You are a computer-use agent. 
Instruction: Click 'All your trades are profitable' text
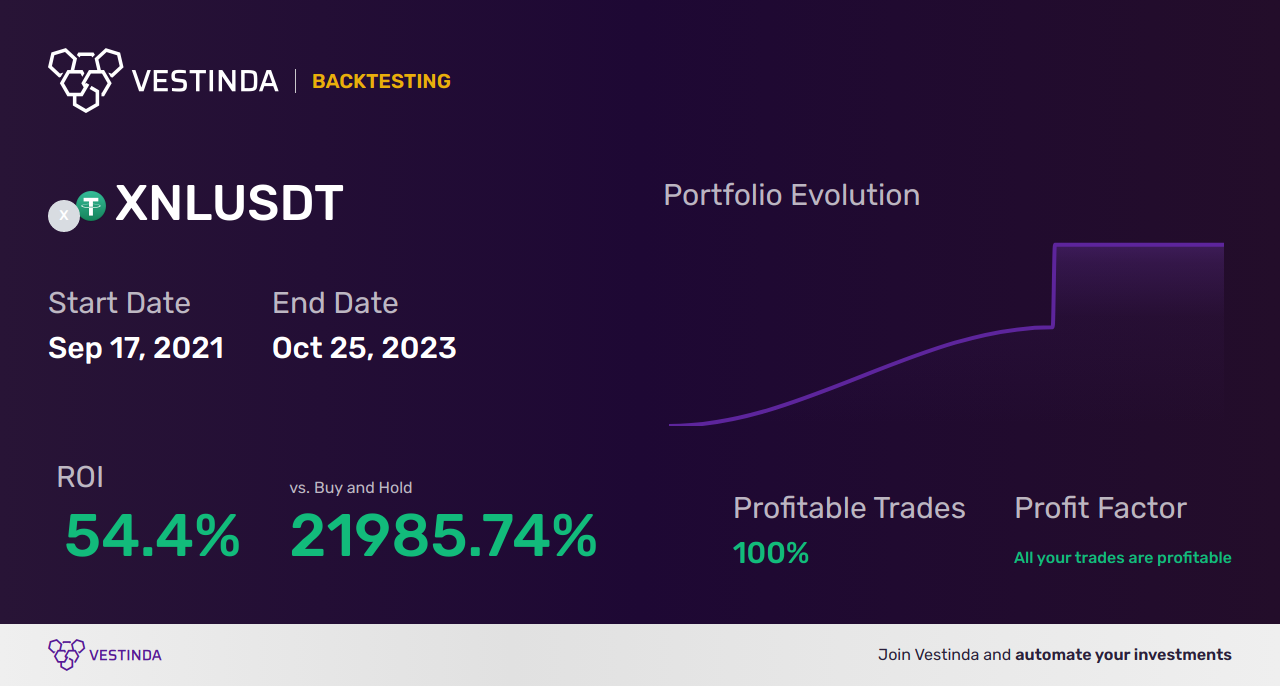[x=1123, y=558]
